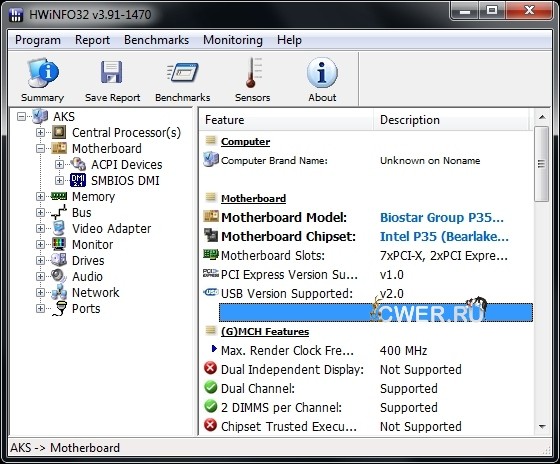The height and width of the screenshot is (464, 560).
Task: Click the 'Intel P35 (Bearlake...' value
Action: coord(444,236)
